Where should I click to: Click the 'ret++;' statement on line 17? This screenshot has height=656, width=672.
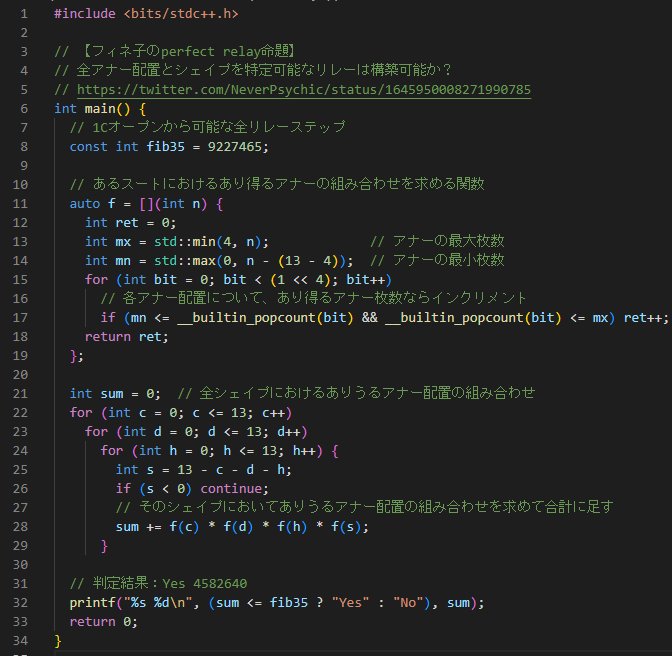(x=646, y=318)
